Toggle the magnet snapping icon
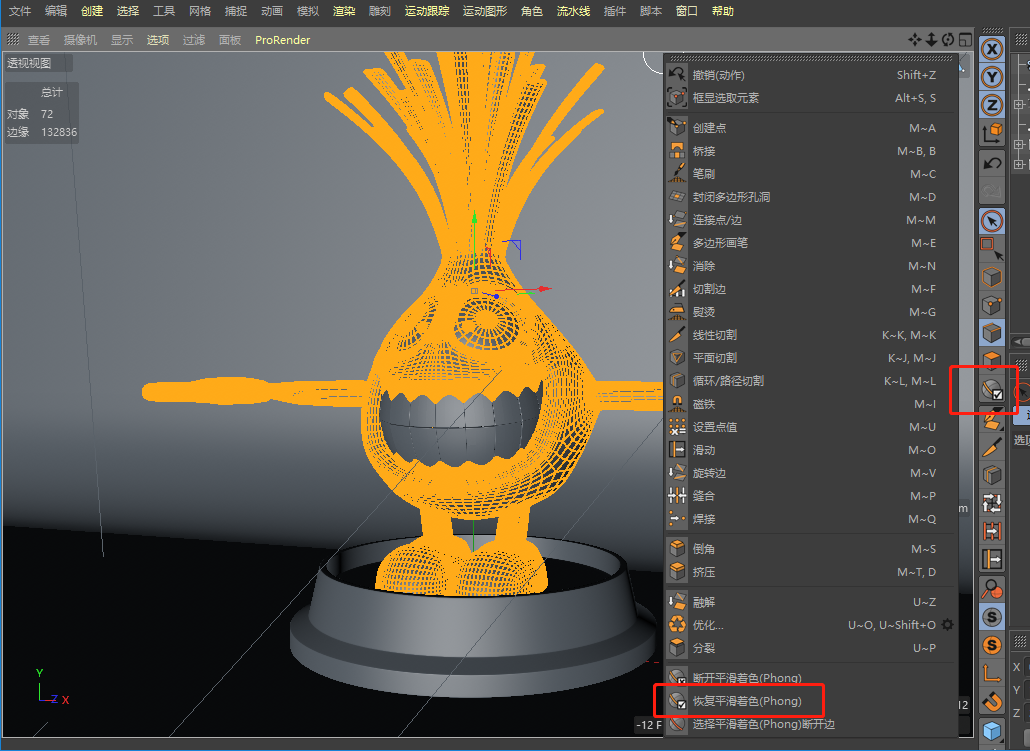1030x751 pixels. [x=992, y=702]
